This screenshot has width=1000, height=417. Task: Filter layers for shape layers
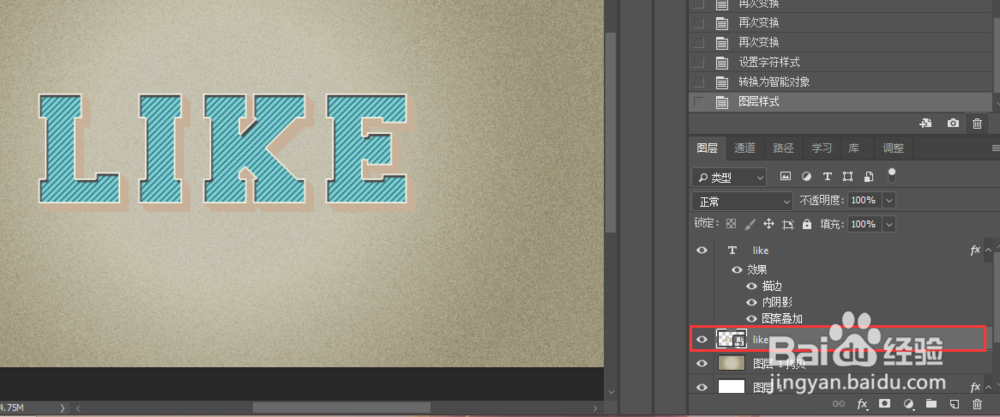click(x=848, y=177)
